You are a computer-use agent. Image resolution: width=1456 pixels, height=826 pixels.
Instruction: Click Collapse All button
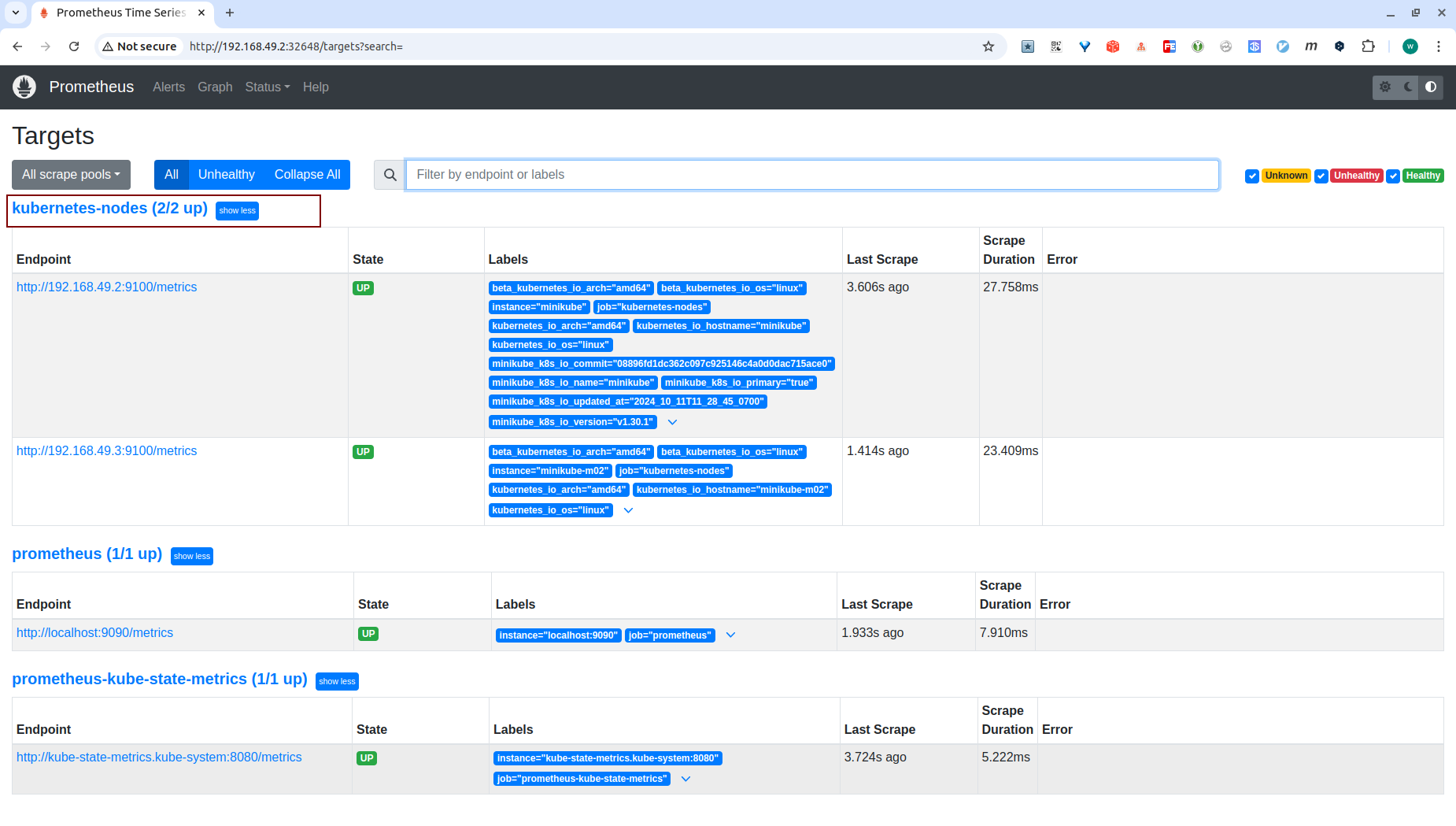pos(308,175)
